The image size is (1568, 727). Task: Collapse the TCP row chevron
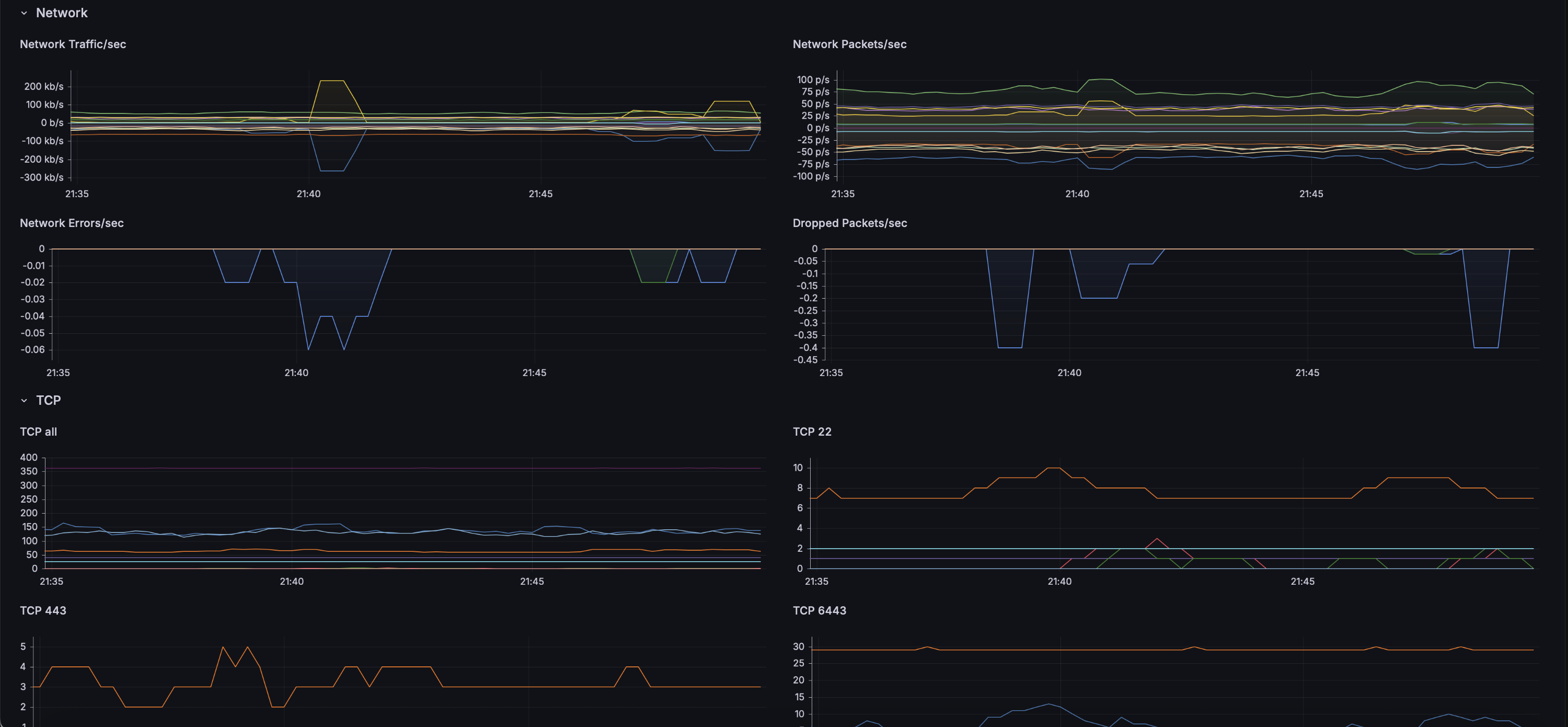24,400
